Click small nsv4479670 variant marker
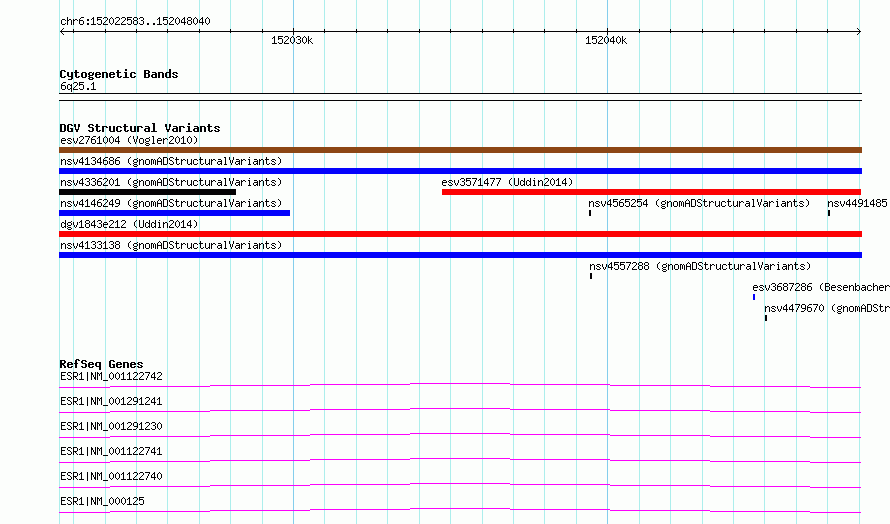Viewport: 890px width, 524px height. click(766, 318)
